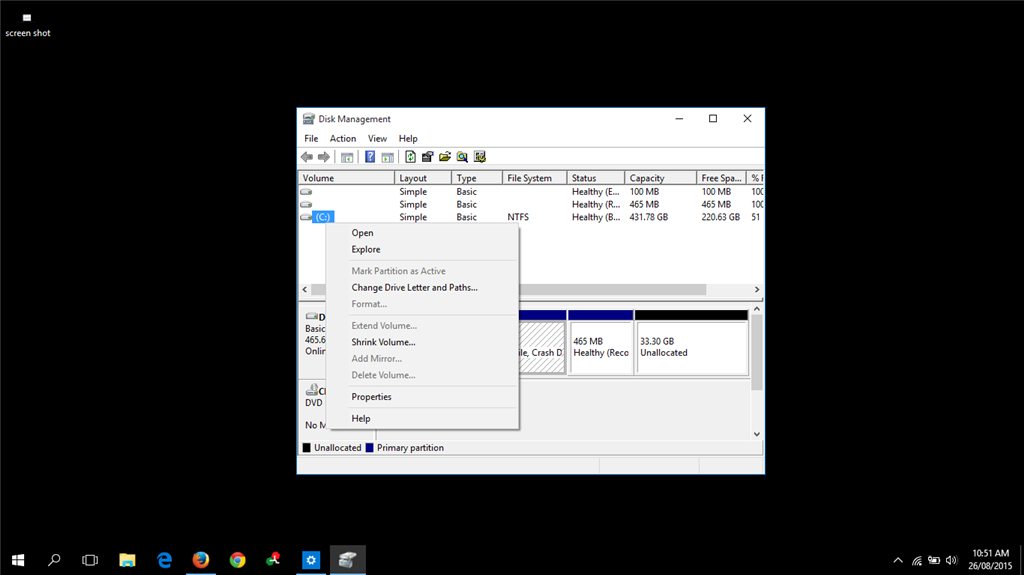Select Shrink Volume... in the context menu
The height and width of the screenshot is (575, 1024).
click(423, 342)
